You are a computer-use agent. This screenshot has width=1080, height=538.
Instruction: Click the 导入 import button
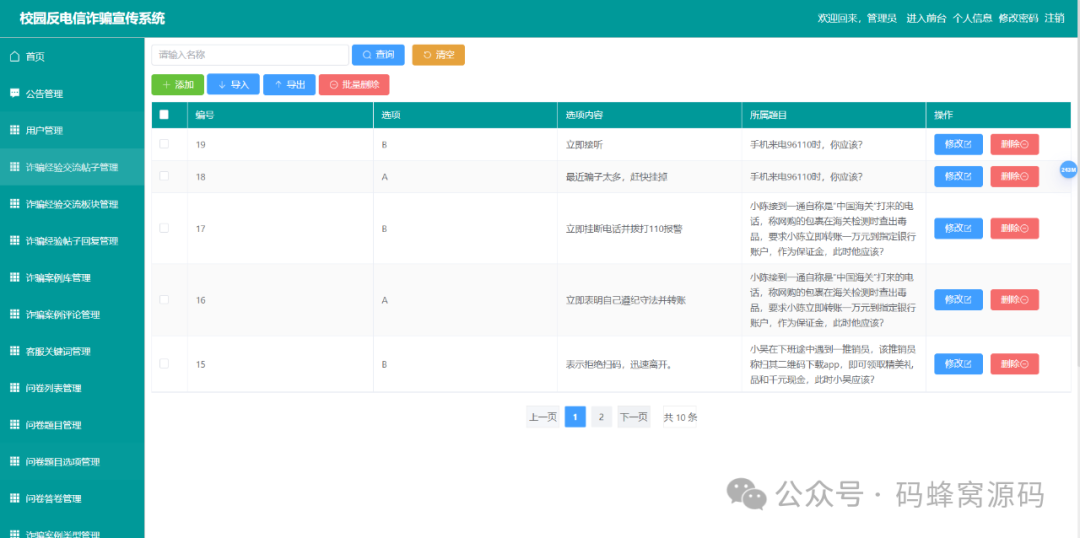pos(233,85)
